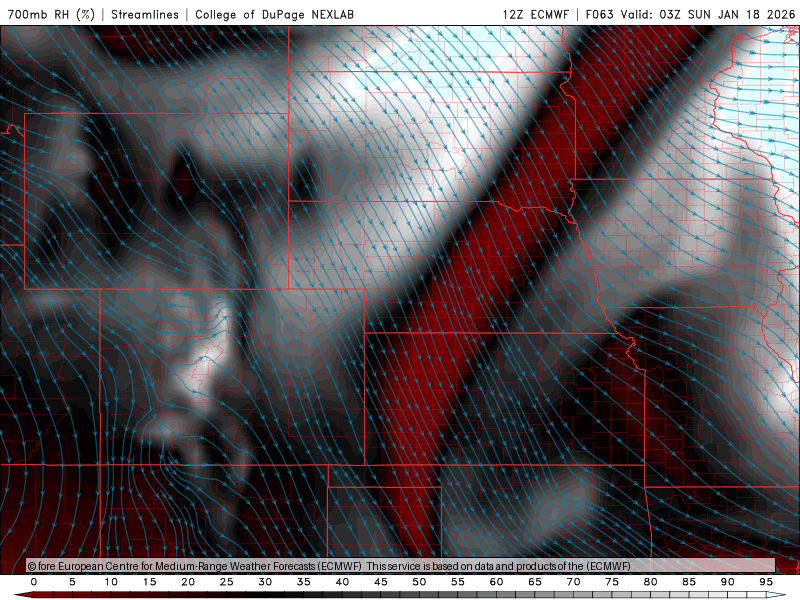Click the "70" colorbar label

573,582
